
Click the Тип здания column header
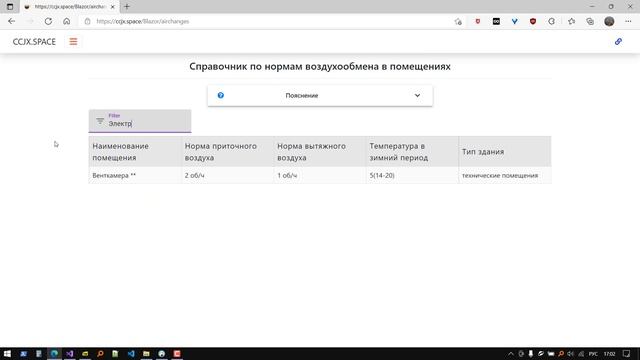(x=505, y=152)
